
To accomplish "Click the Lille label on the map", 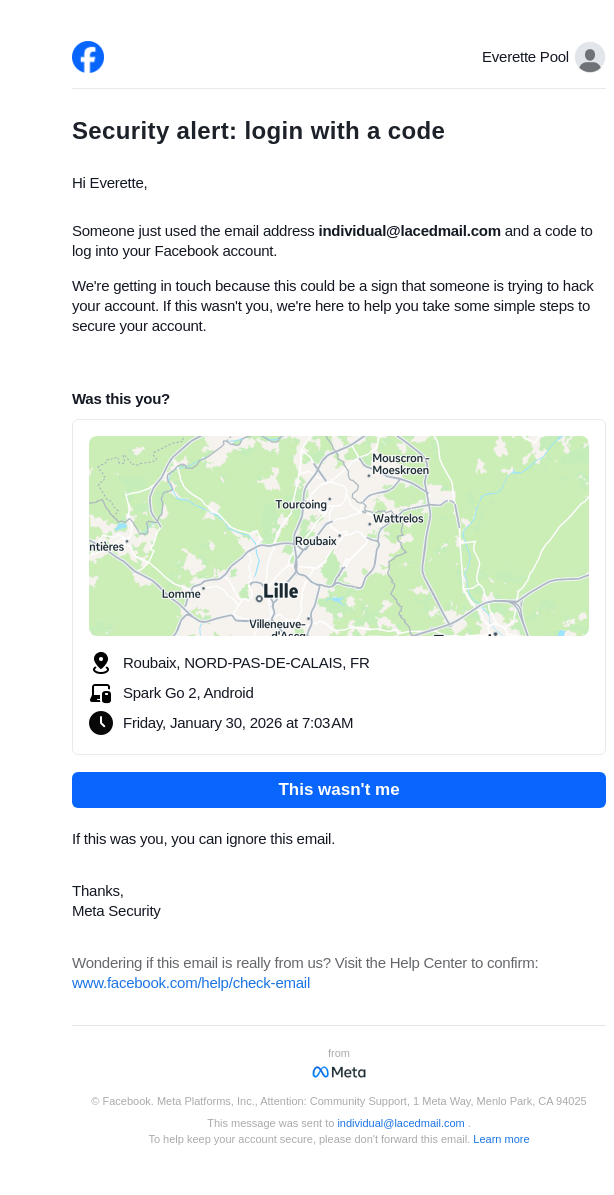I will (280, 591).
